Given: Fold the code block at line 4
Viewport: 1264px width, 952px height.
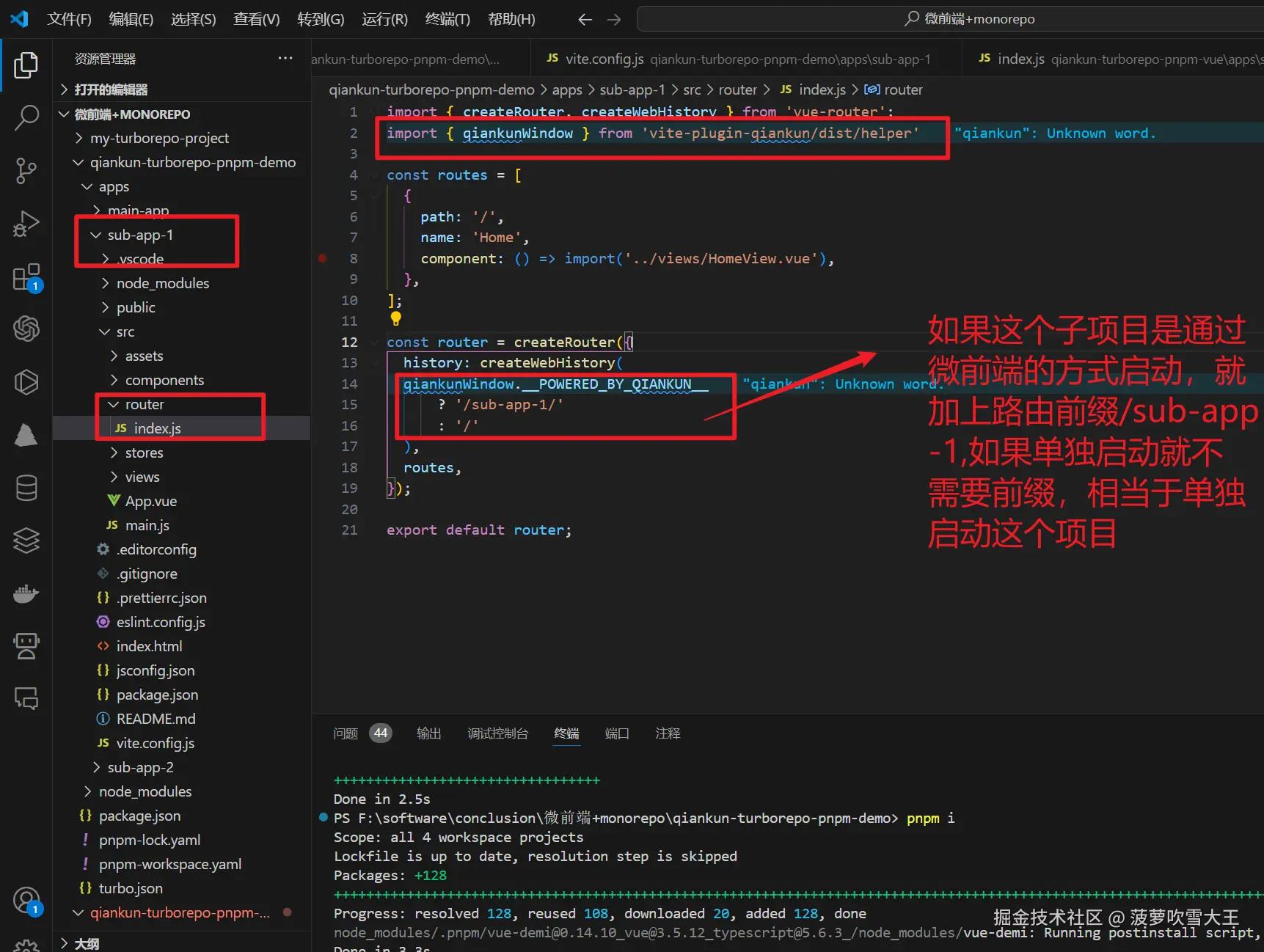Looking at the screenshot, I should pyautogui.click(x=374, y=175).
